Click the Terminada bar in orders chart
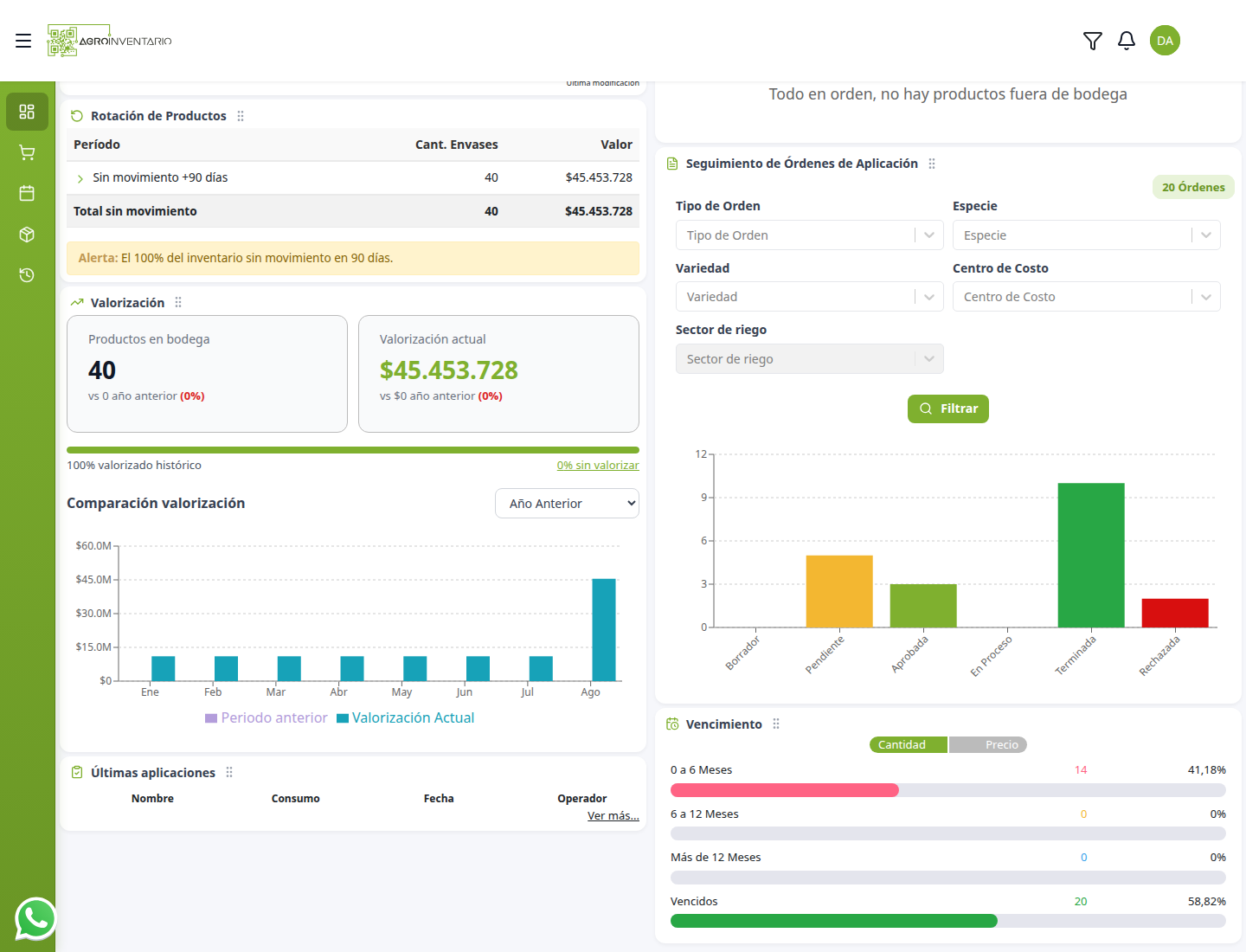Image resolution: width=1246 pixels, height=952 pixels. click(x=1091, y=555)
